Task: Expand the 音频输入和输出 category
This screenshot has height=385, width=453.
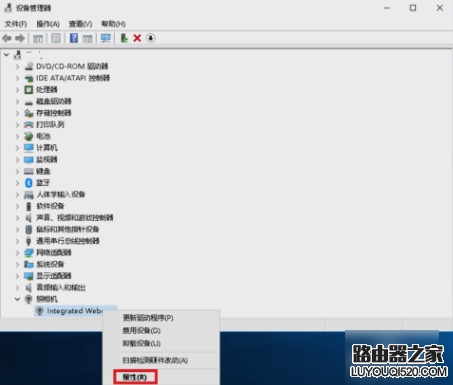Action: [x=17, y=287]
